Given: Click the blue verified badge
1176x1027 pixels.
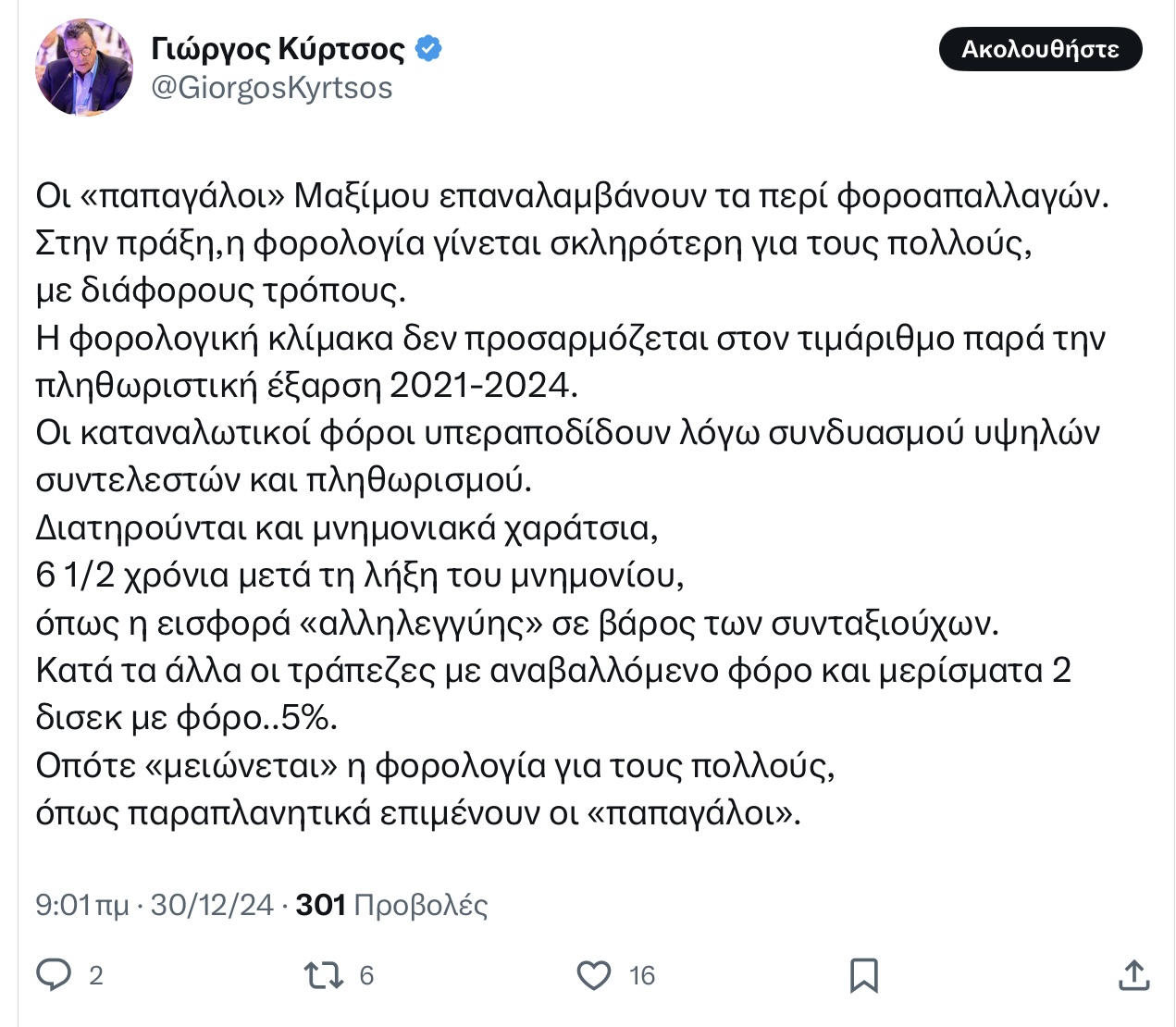Looking at the screenshot, I should (x=427, y=48).
